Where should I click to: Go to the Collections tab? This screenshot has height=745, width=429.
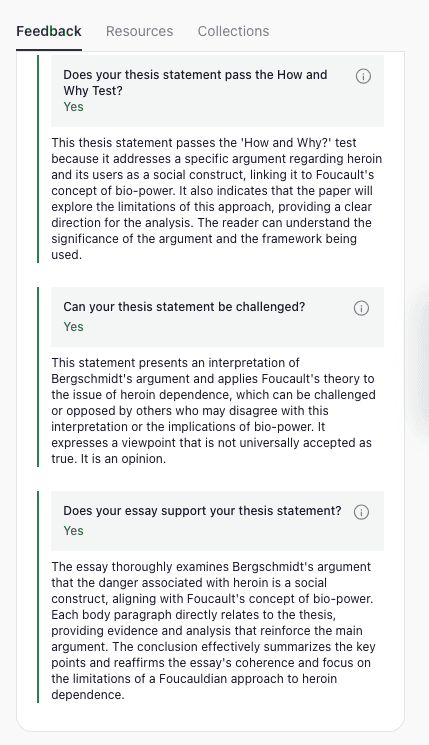coord(233,31)
